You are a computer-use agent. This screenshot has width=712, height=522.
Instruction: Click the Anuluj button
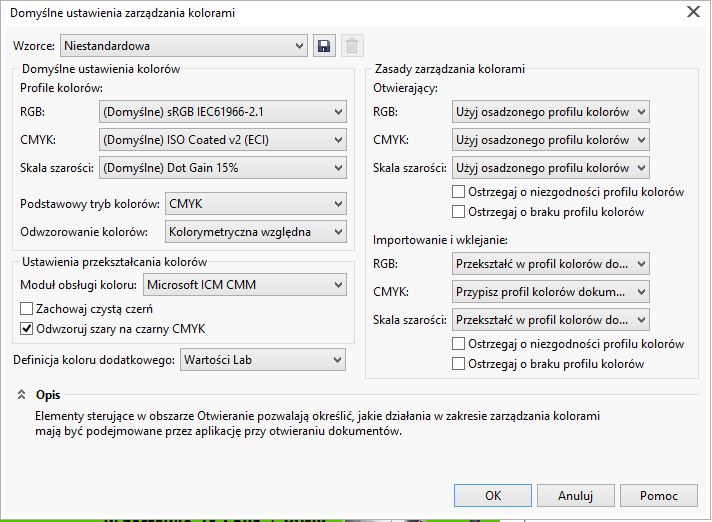[576, 495]
